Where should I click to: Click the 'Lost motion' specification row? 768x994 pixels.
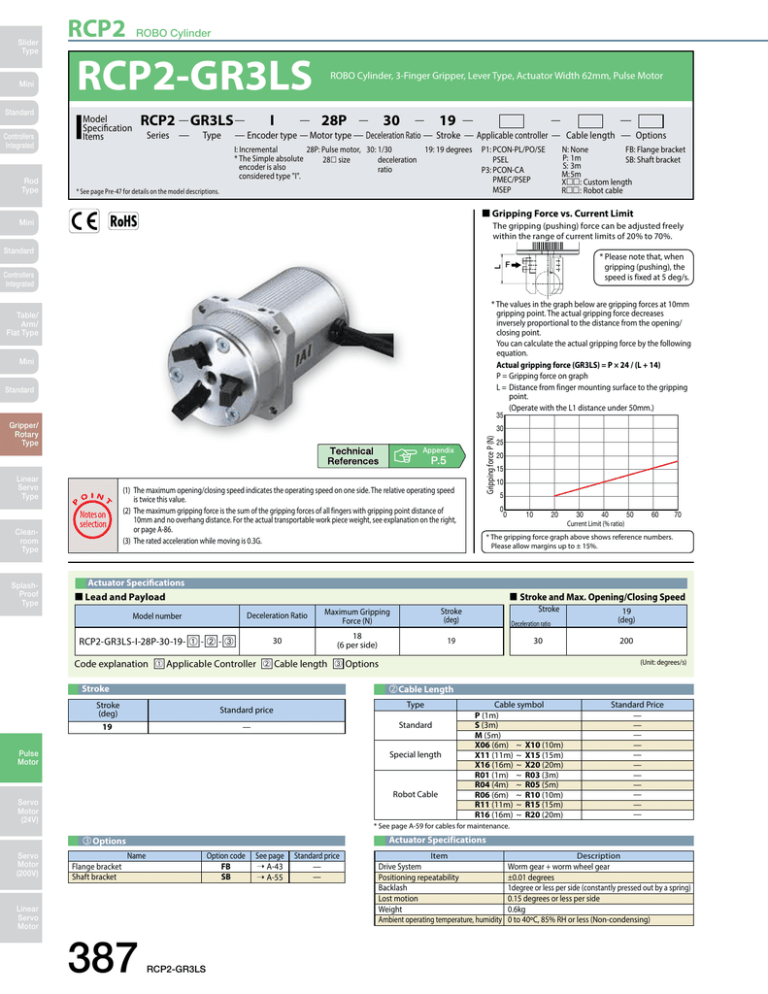coord(533,898)
